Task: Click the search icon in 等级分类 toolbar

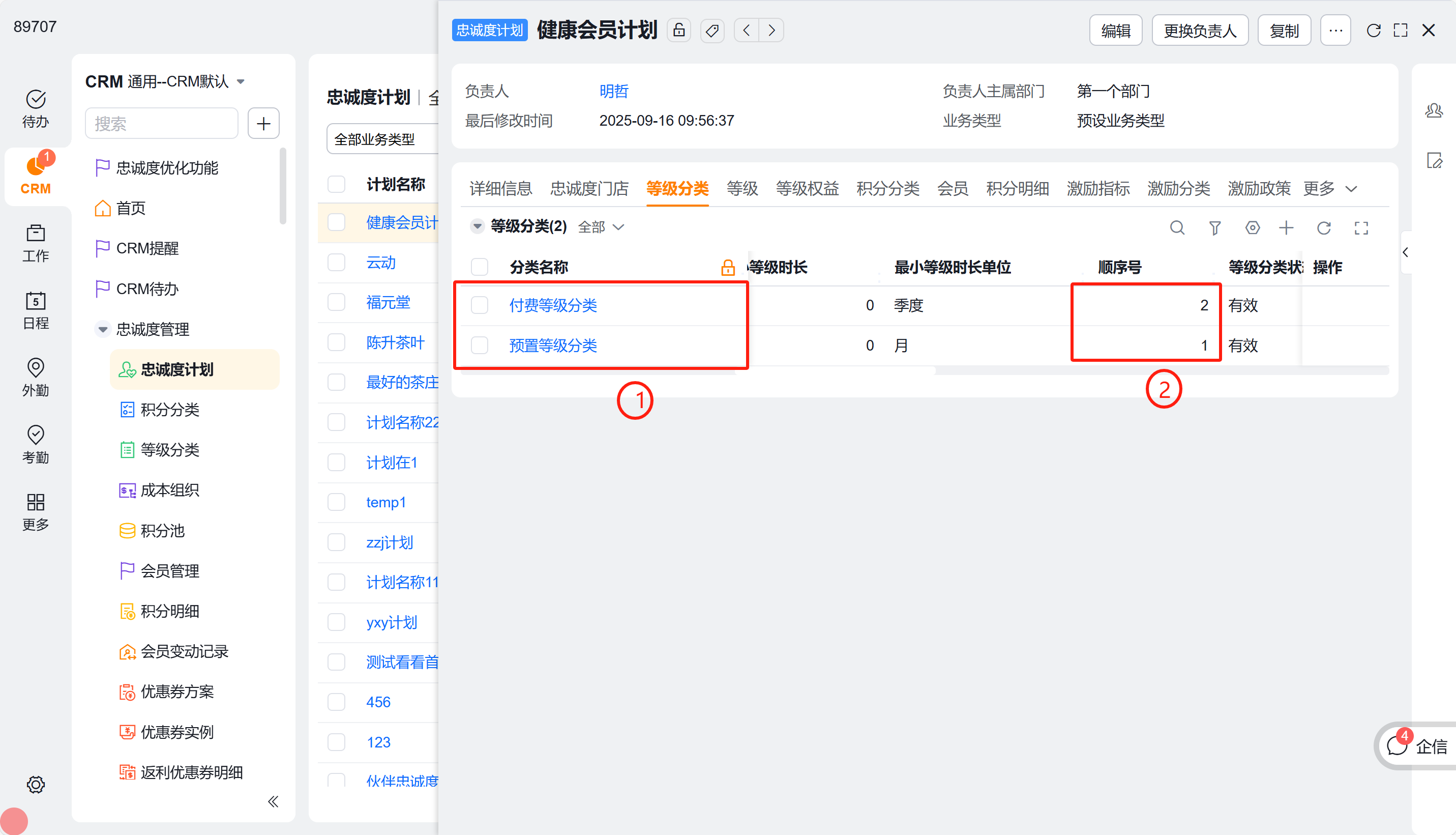Action: 1176,227
